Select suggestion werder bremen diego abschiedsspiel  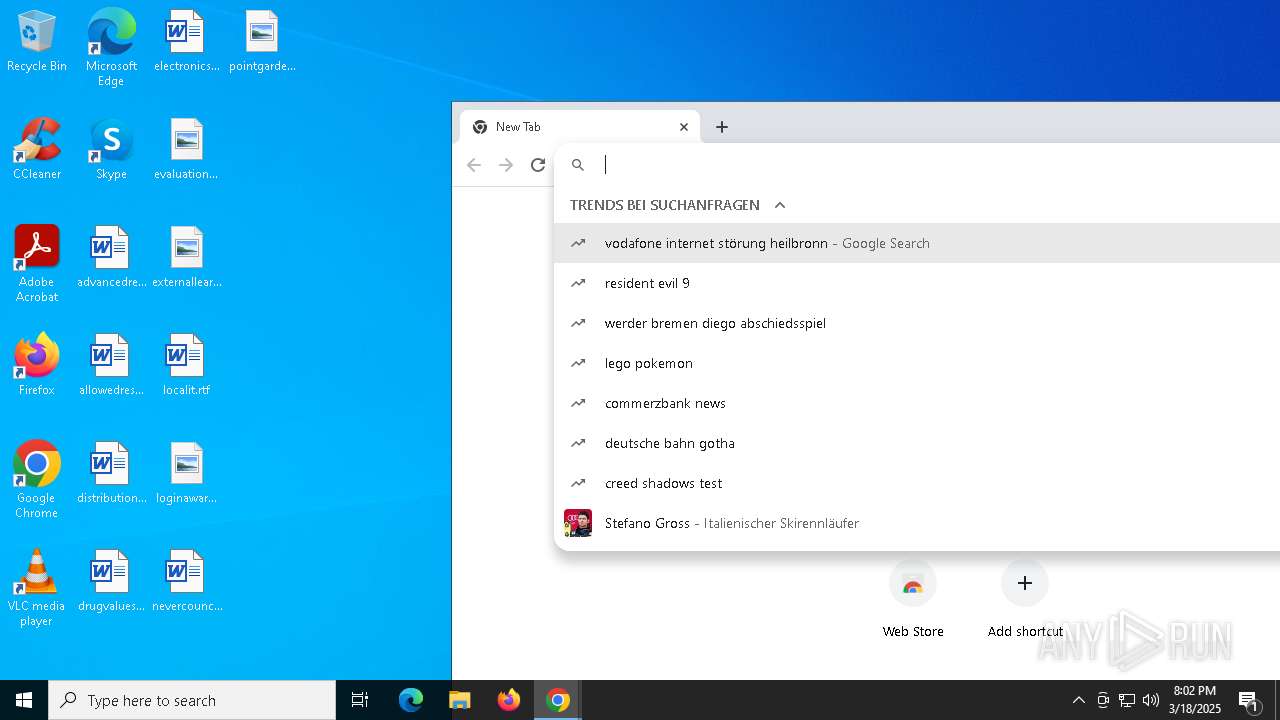[x=917, y=323]
